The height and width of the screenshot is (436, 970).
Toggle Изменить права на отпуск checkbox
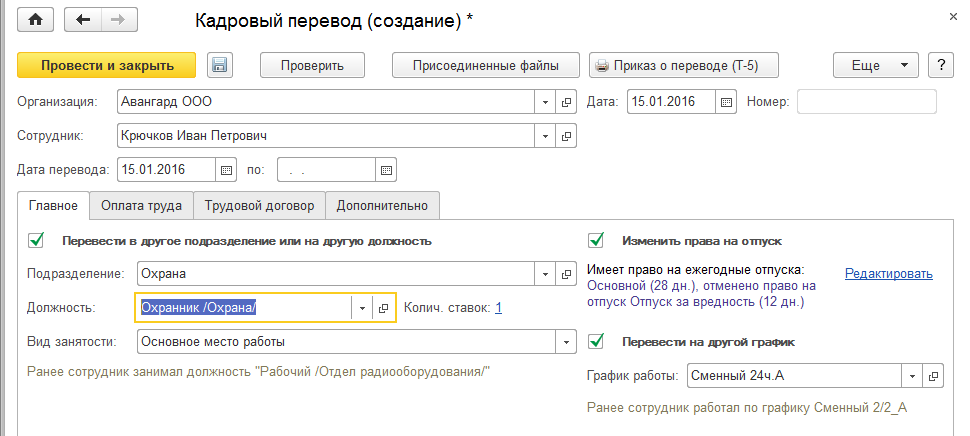[597, 240]
